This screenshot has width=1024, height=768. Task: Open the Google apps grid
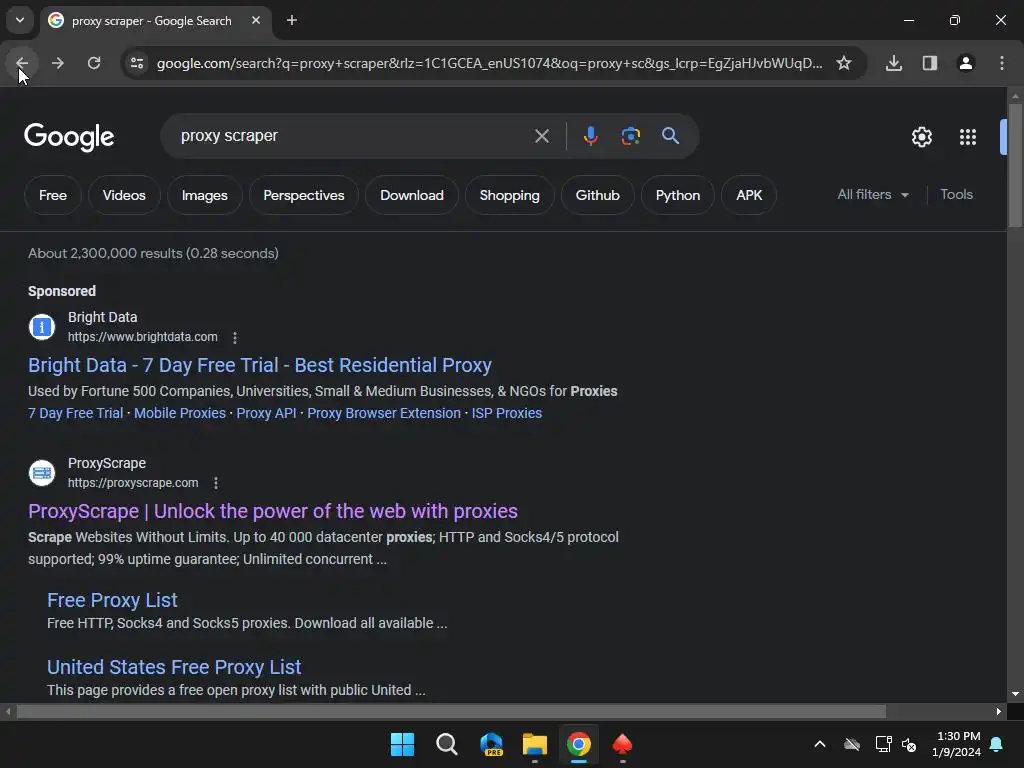[x=967, y=136]
